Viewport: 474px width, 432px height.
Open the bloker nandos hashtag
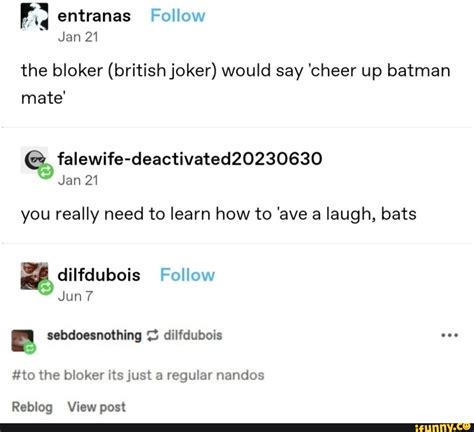click(138, 375)
